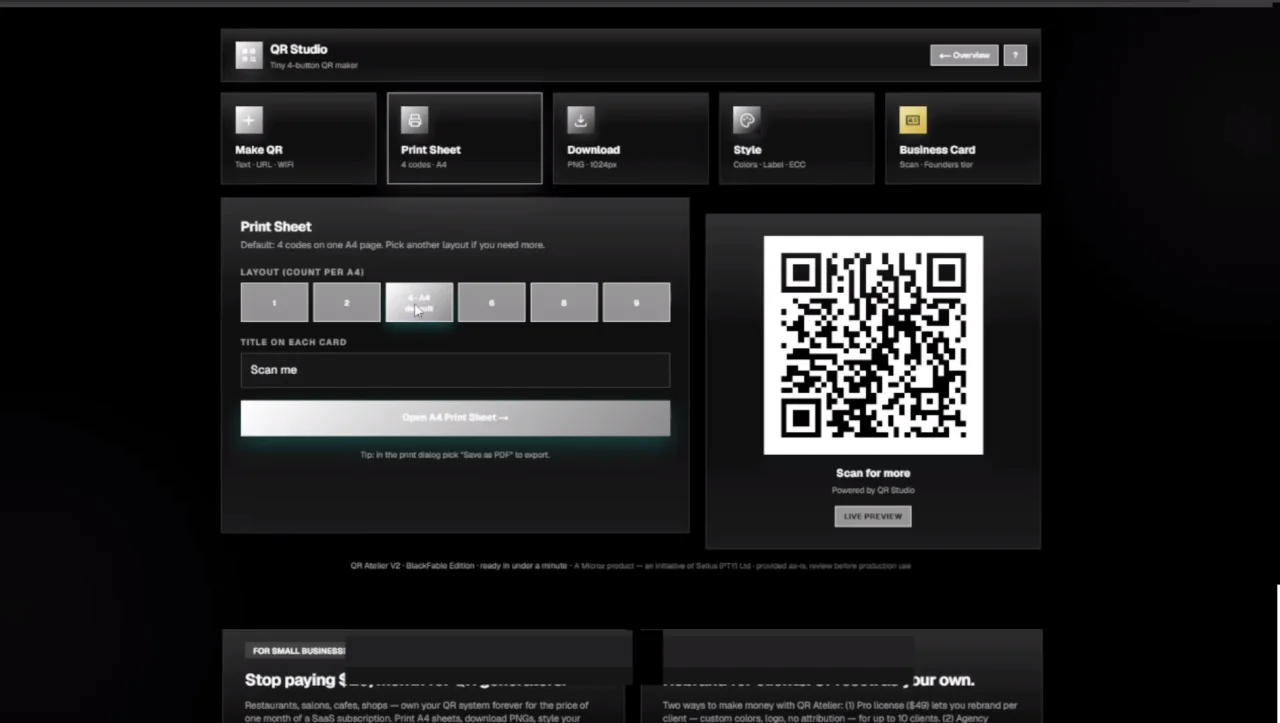Click the "Scan for more" caption
The height and width of the screenshot is (723, 1280).
click(x=873, y=473)
